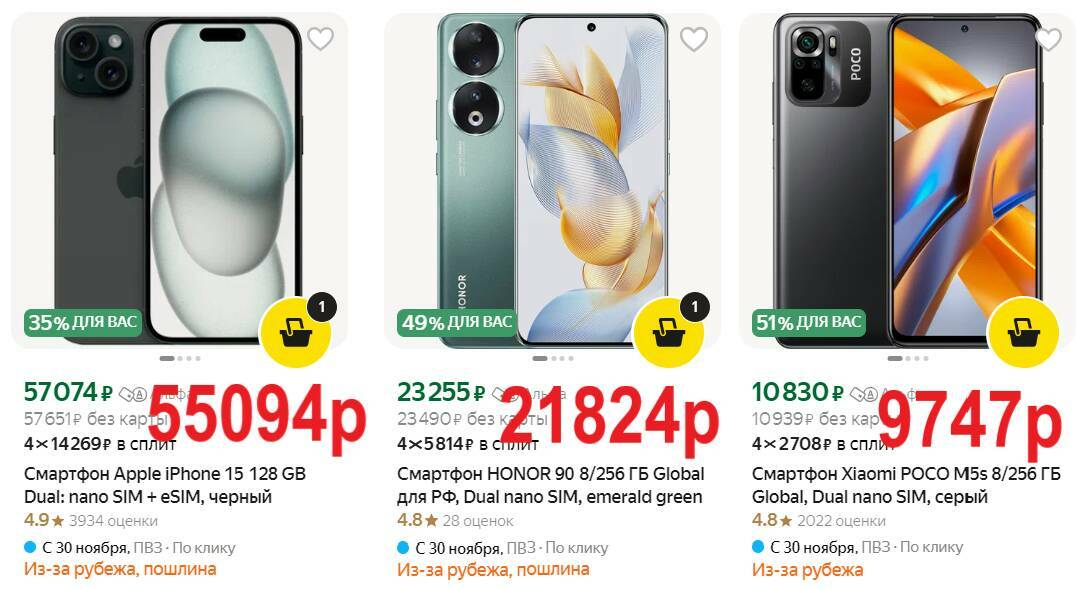Click the 51% ДЛЯ ВАС discount badge

click(x=809, y=322)
